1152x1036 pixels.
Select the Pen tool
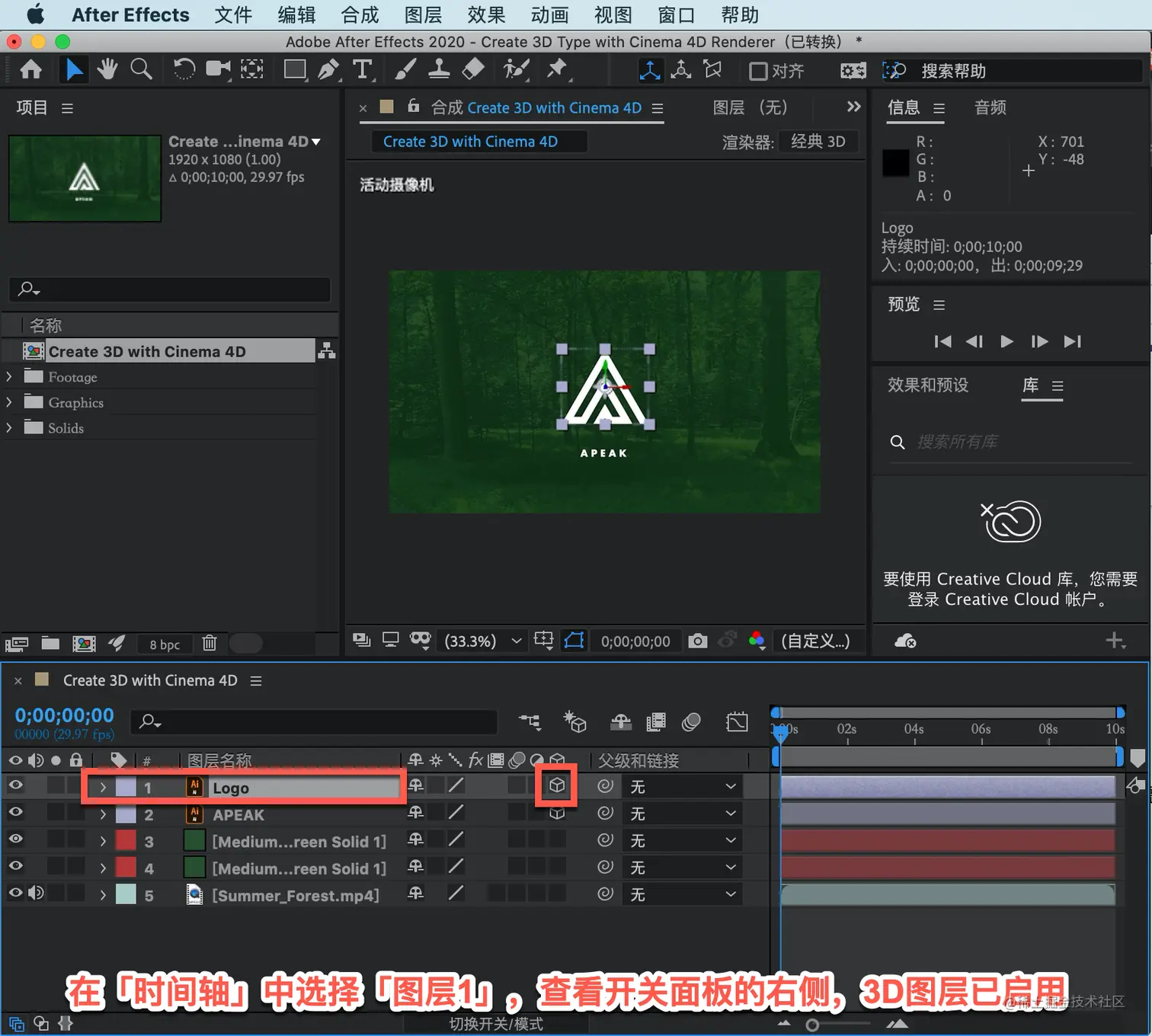[328, 70]
